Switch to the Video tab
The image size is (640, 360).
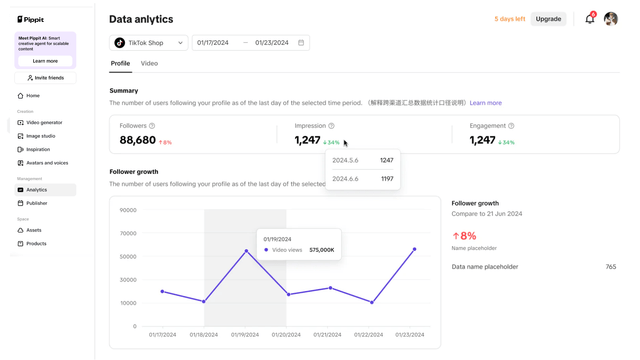click(x=149, y=63)
